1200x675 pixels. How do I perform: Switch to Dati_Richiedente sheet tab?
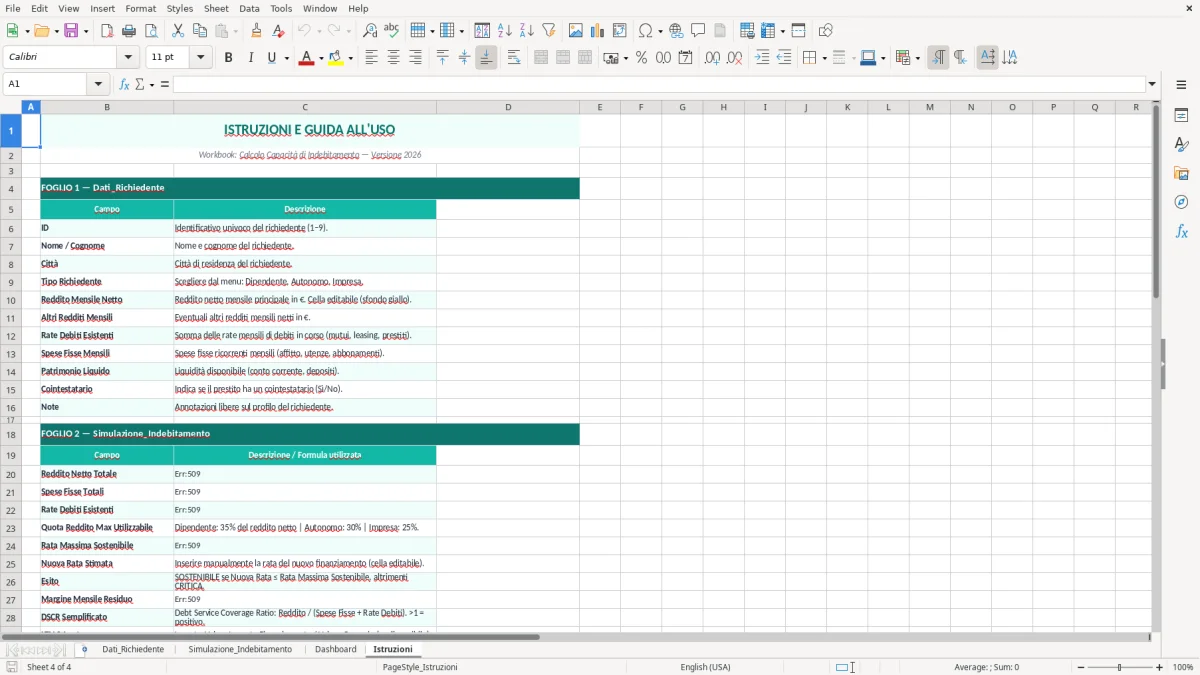(x=133, y=649)
